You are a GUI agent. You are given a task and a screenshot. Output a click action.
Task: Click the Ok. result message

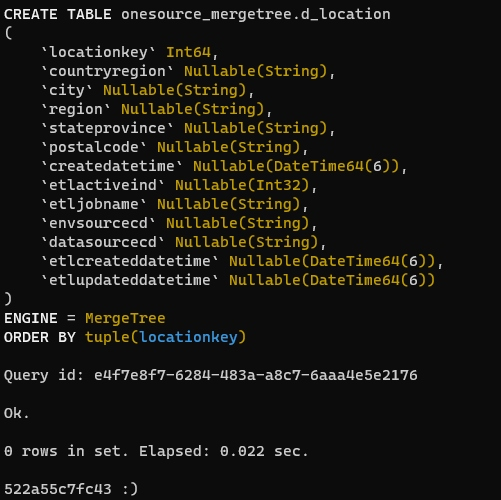tap(17, 413)
